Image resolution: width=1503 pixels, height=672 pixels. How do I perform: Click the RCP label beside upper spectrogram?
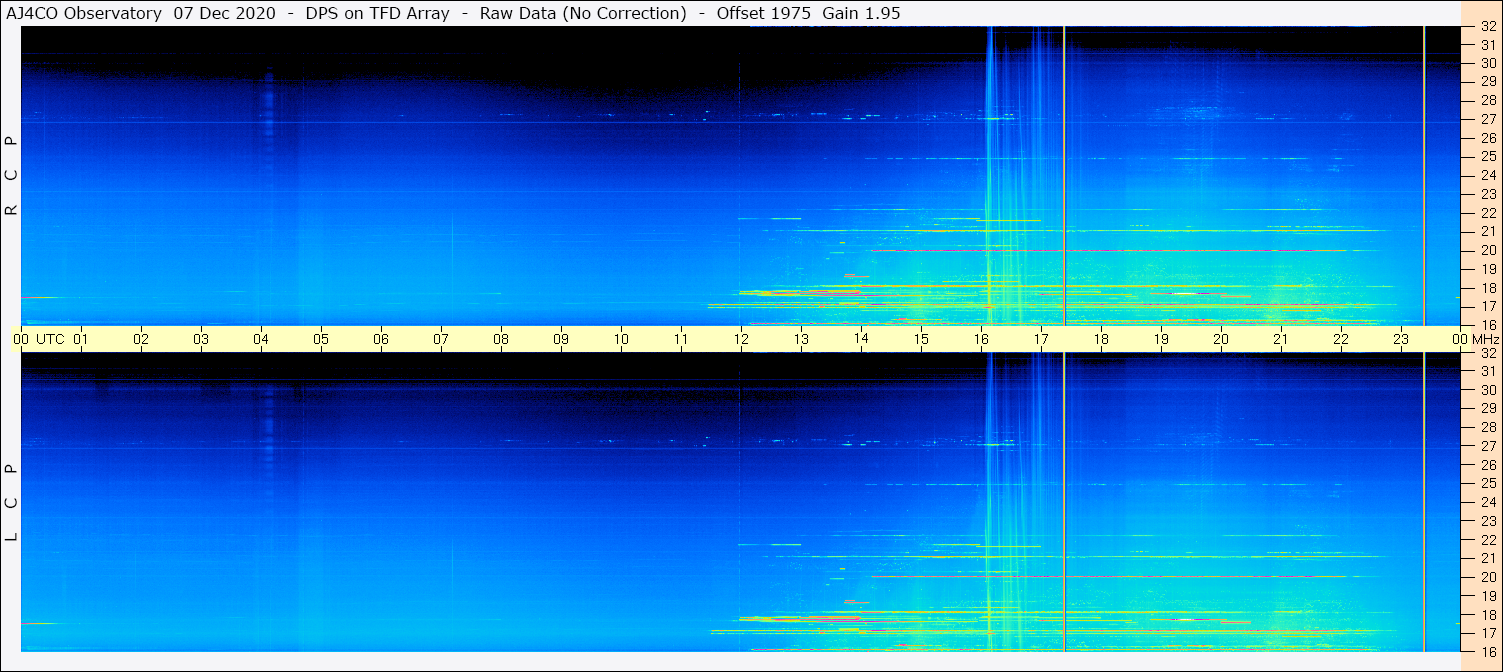point(12,176)
